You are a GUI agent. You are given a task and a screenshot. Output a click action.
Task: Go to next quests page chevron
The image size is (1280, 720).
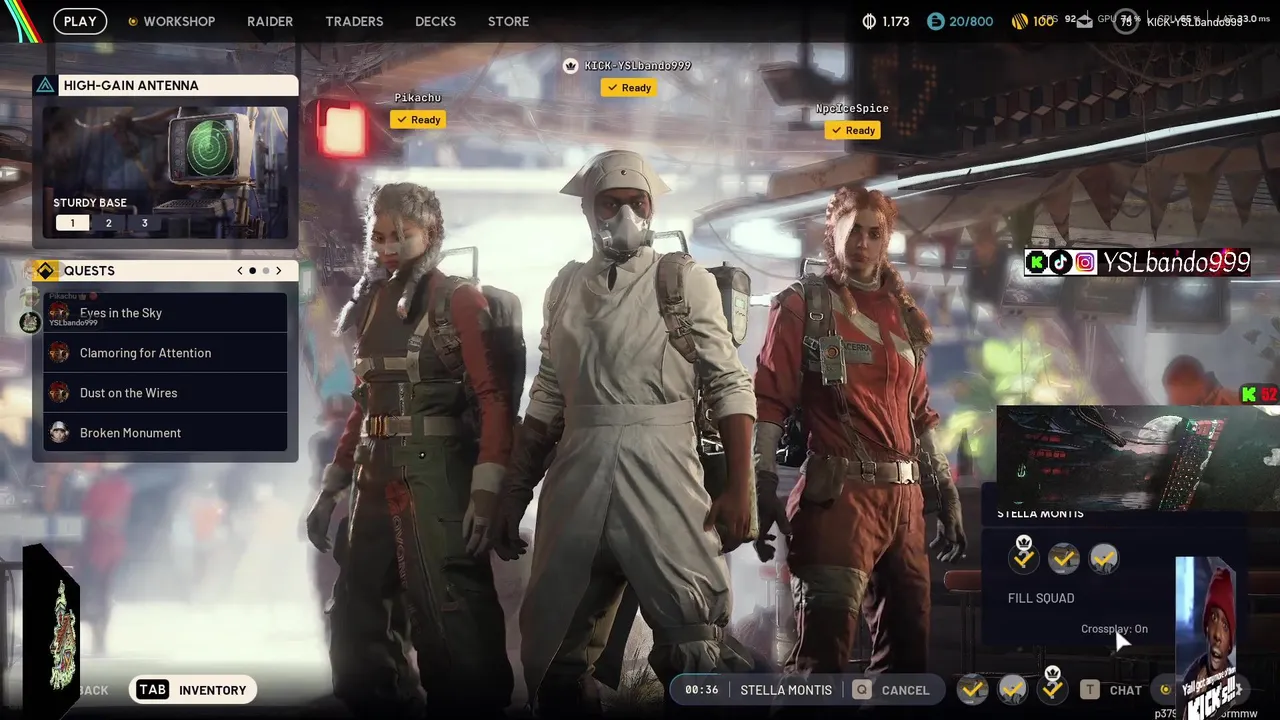tap(279, 271)
